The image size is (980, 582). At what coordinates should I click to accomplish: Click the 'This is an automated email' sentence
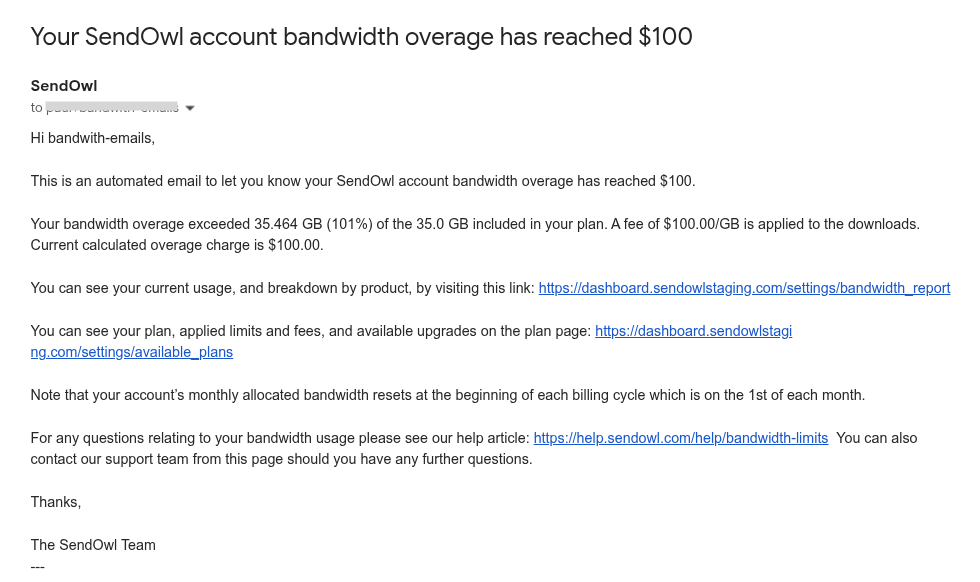[362, 181]
